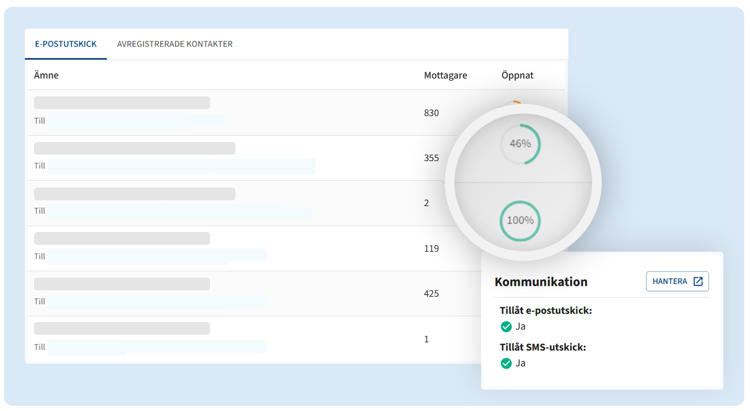
Task: Click the 46% open-rate ring
Action: pos(520,144)
